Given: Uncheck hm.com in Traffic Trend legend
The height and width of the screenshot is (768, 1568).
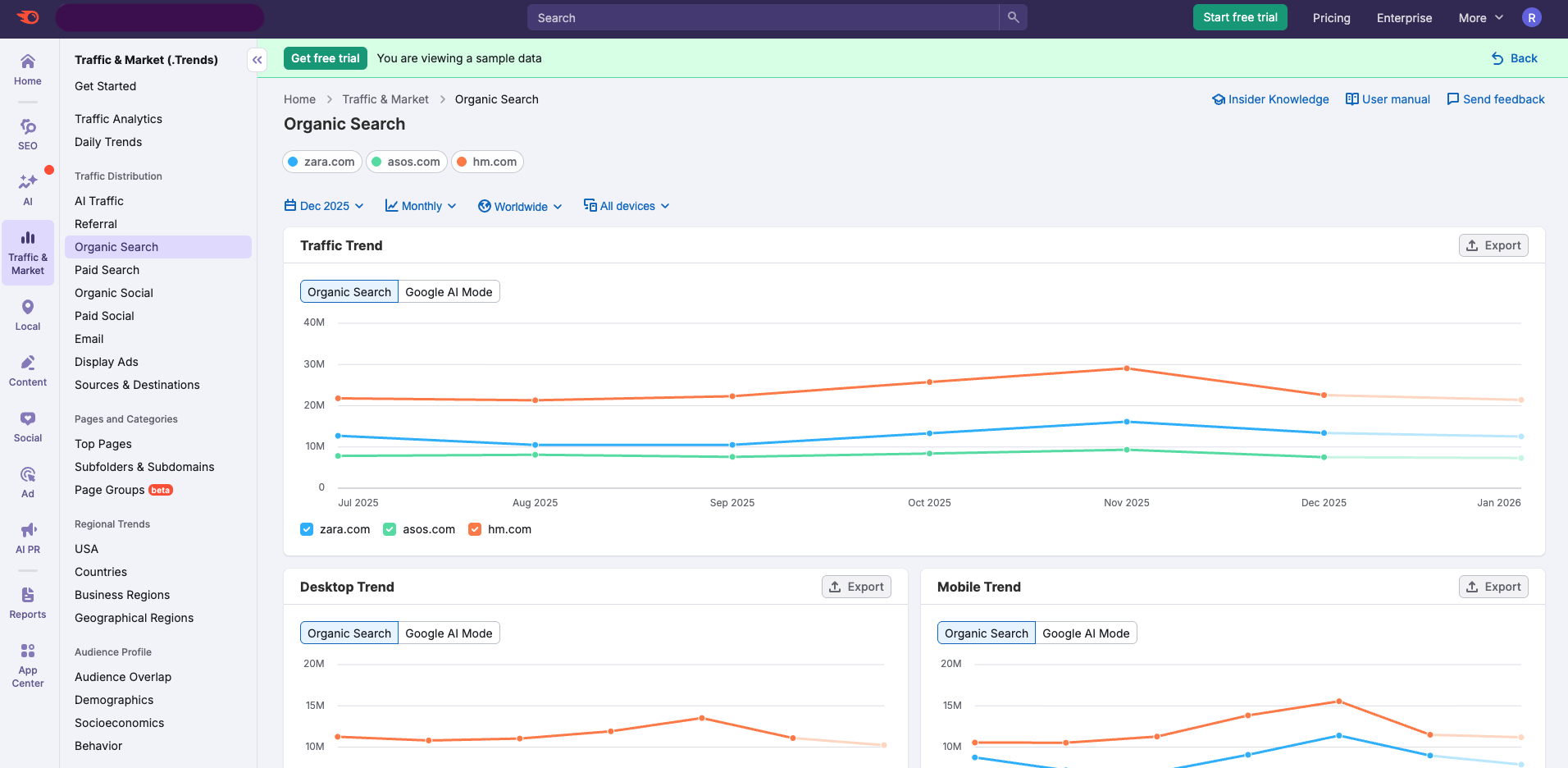Looking at the screenshot, I should [475, 529].
